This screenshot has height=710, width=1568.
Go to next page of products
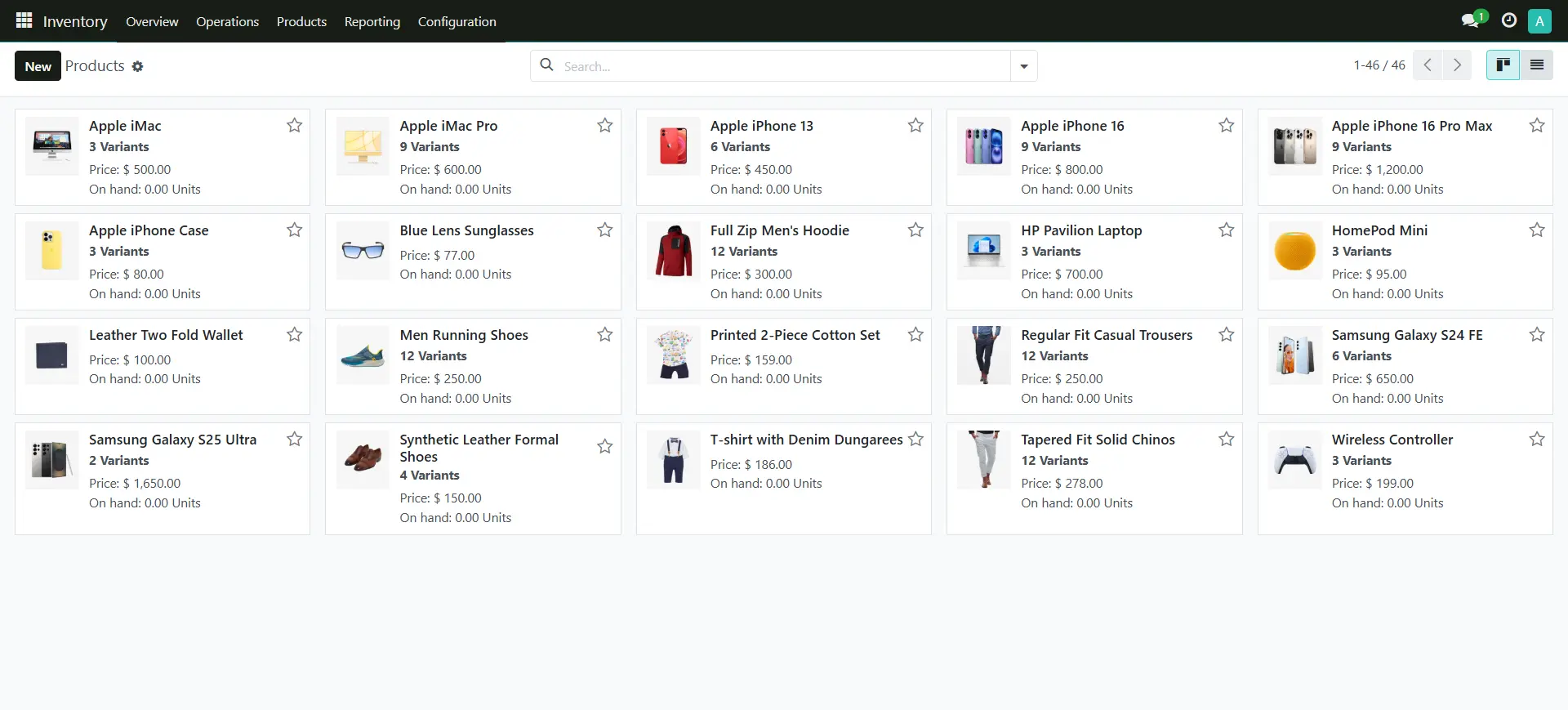[x=1457, y=65]
